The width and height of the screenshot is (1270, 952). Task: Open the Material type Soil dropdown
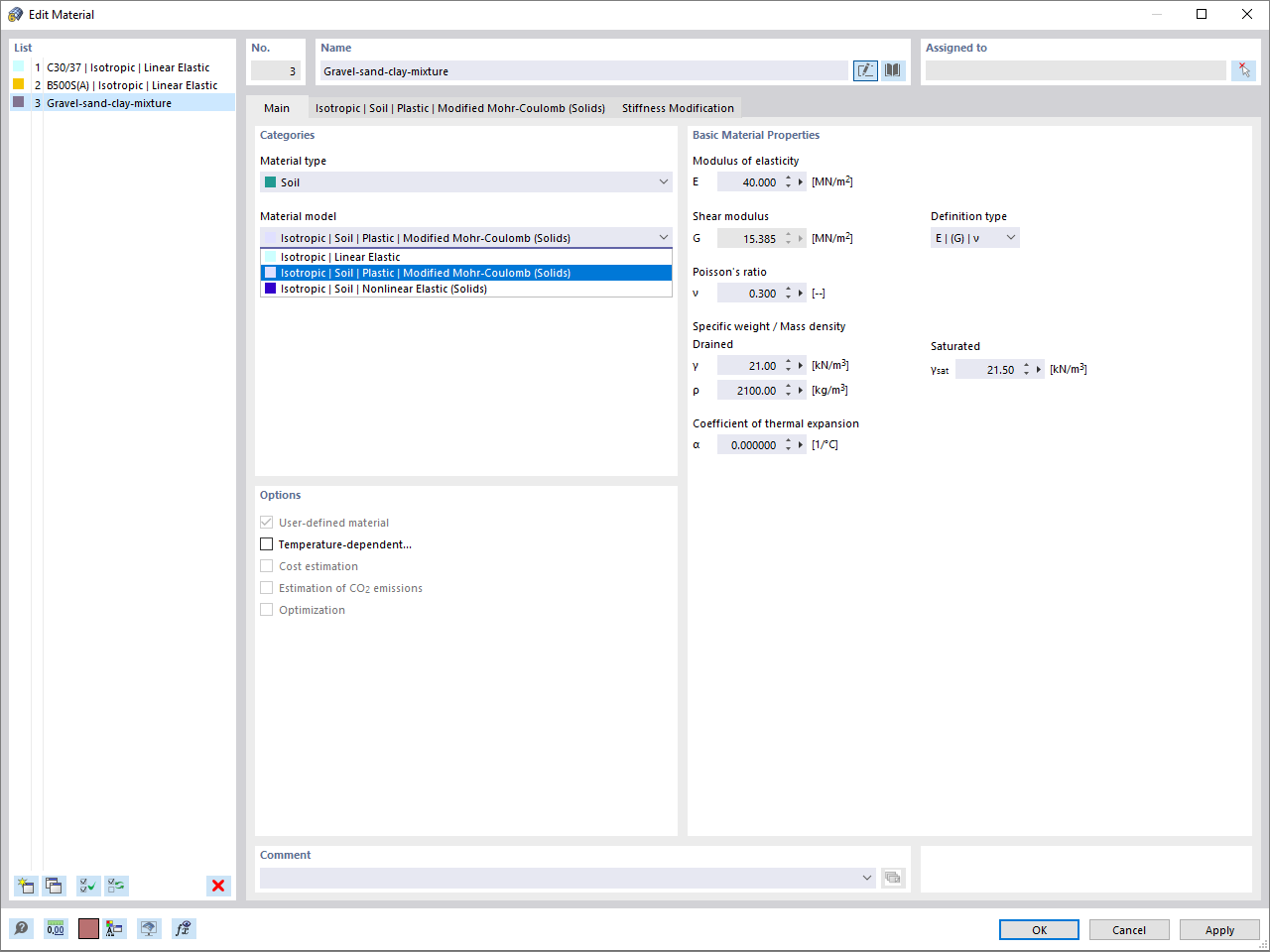click(x=465, y=182)
